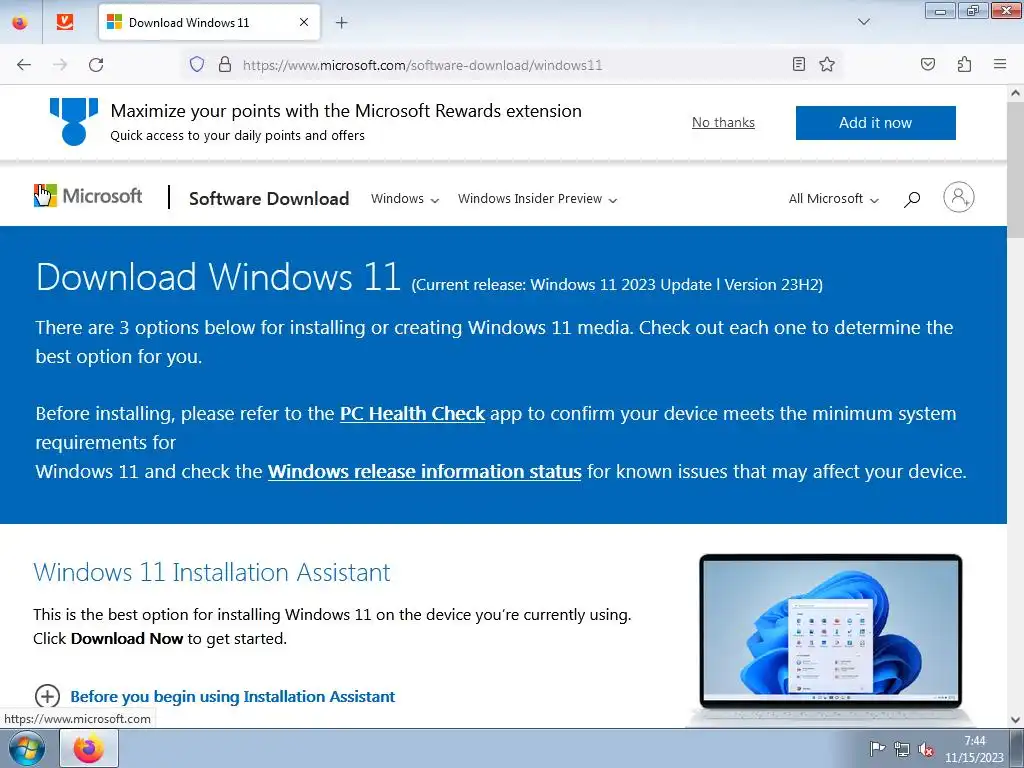Screen dimensions: 1024x768
Task: Click the forward navigation arrow
Action: click(x=60, y=64)
